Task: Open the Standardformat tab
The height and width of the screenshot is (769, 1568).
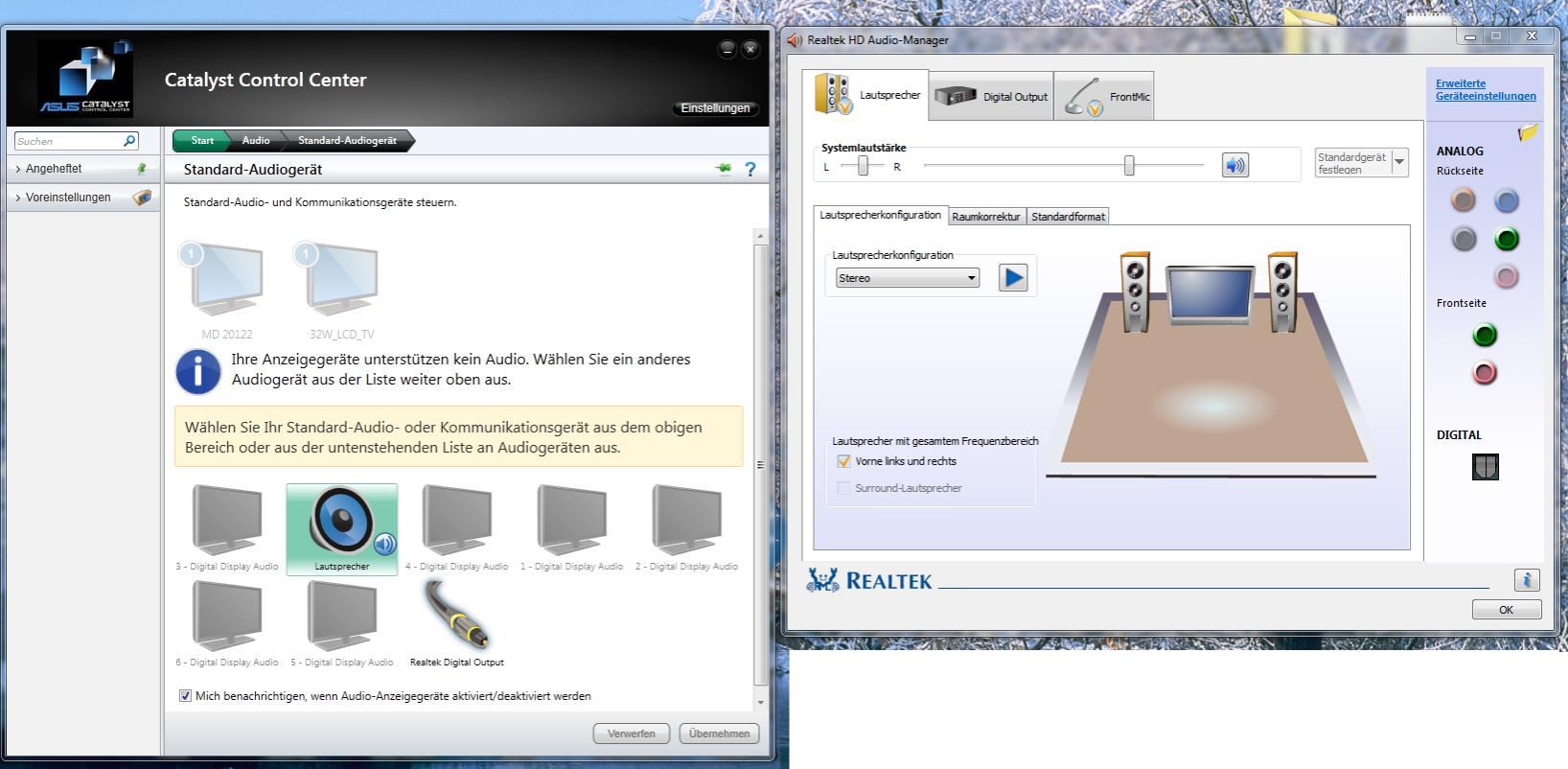Action: click(x=1068, y=217)
